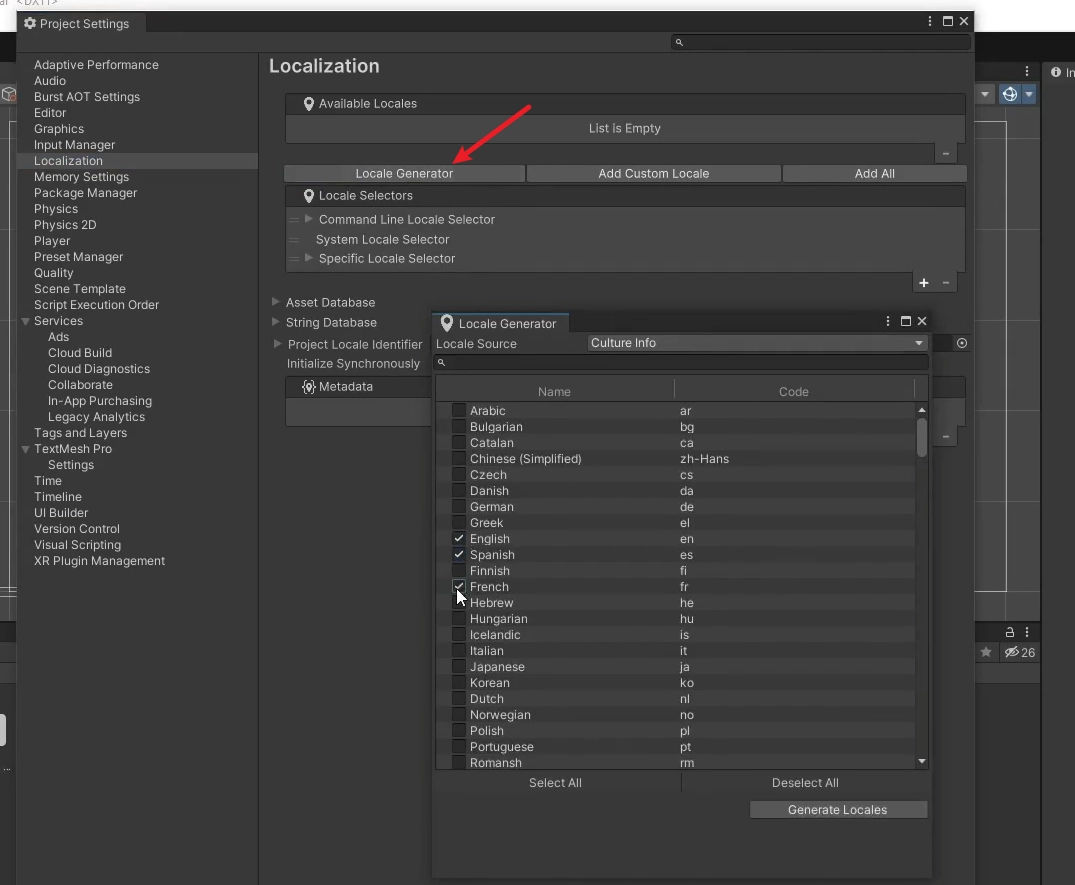The width and height of the screenshot is (1075, 885).
Task: Select Settings under TextMesh Pro
Action: coord(71,465)
